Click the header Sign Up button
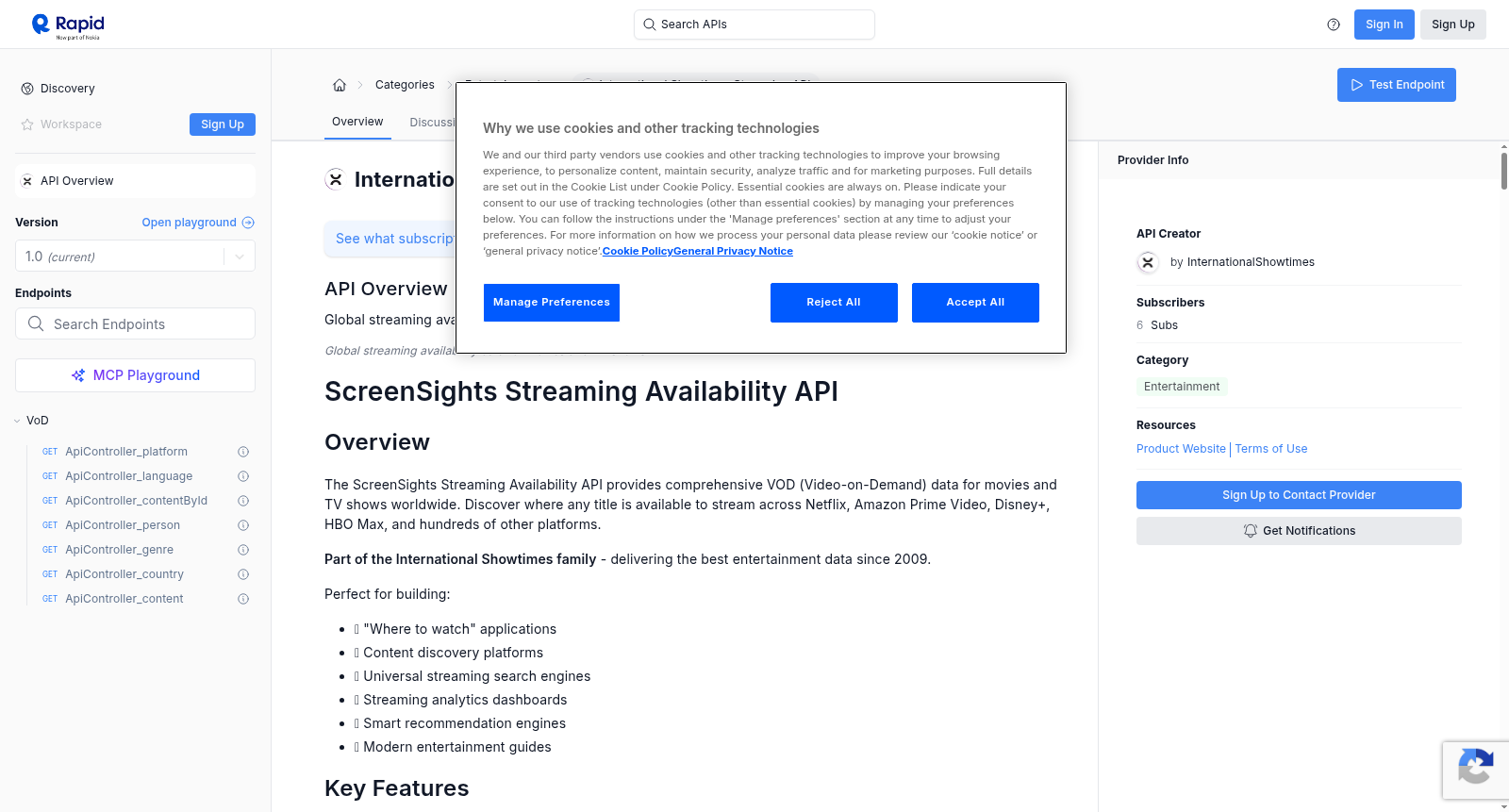1509x812 pixels. click(x=1453, y=25)
